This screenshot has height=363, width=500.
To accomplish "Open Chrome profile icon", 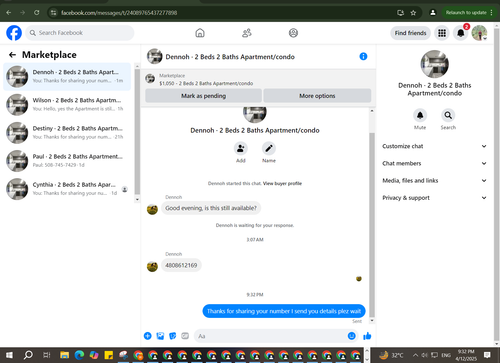I will [433, 13].
